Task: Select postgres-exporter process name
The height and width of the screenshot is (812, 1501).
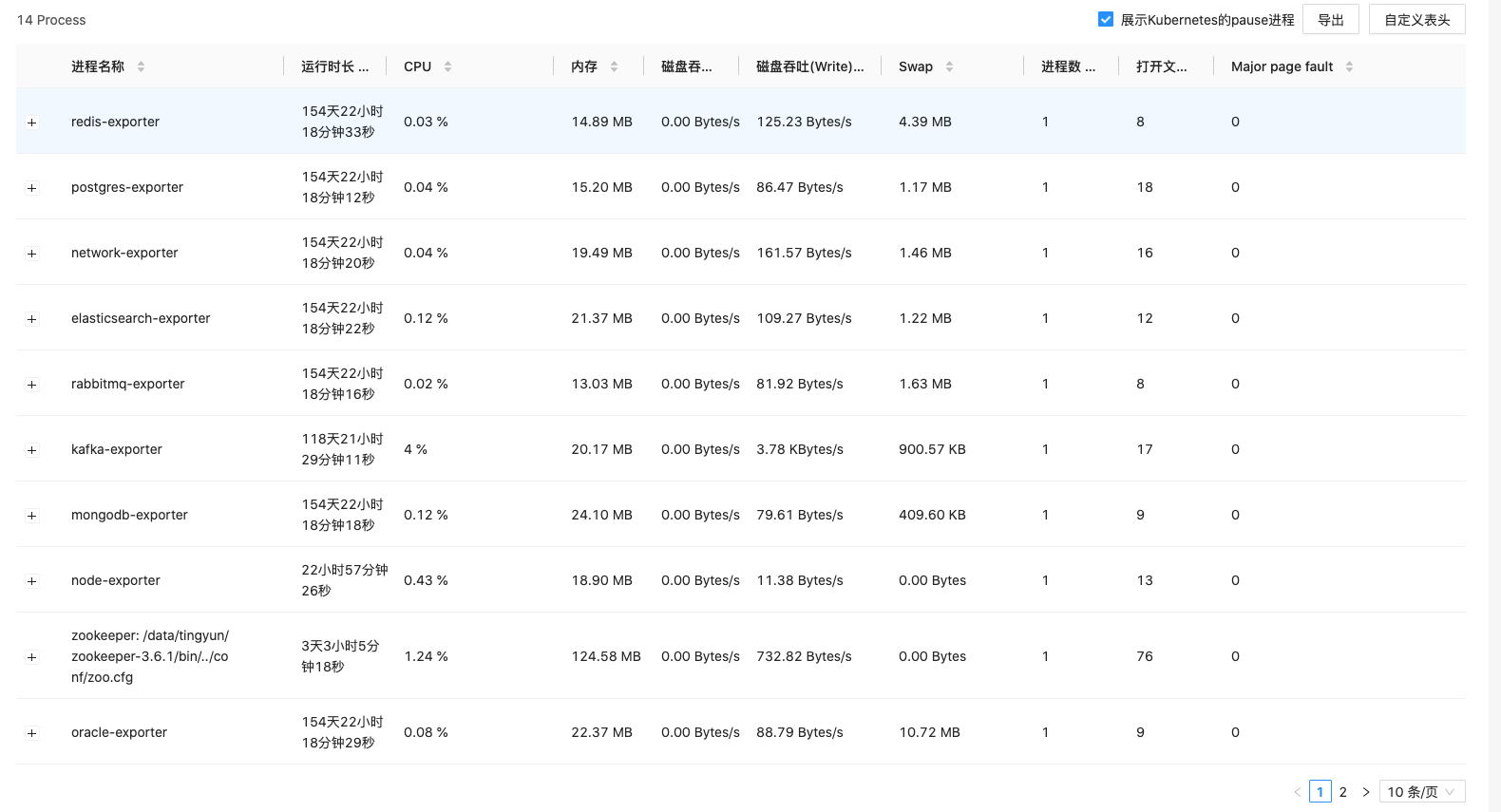Action: (x=127, y=187)
